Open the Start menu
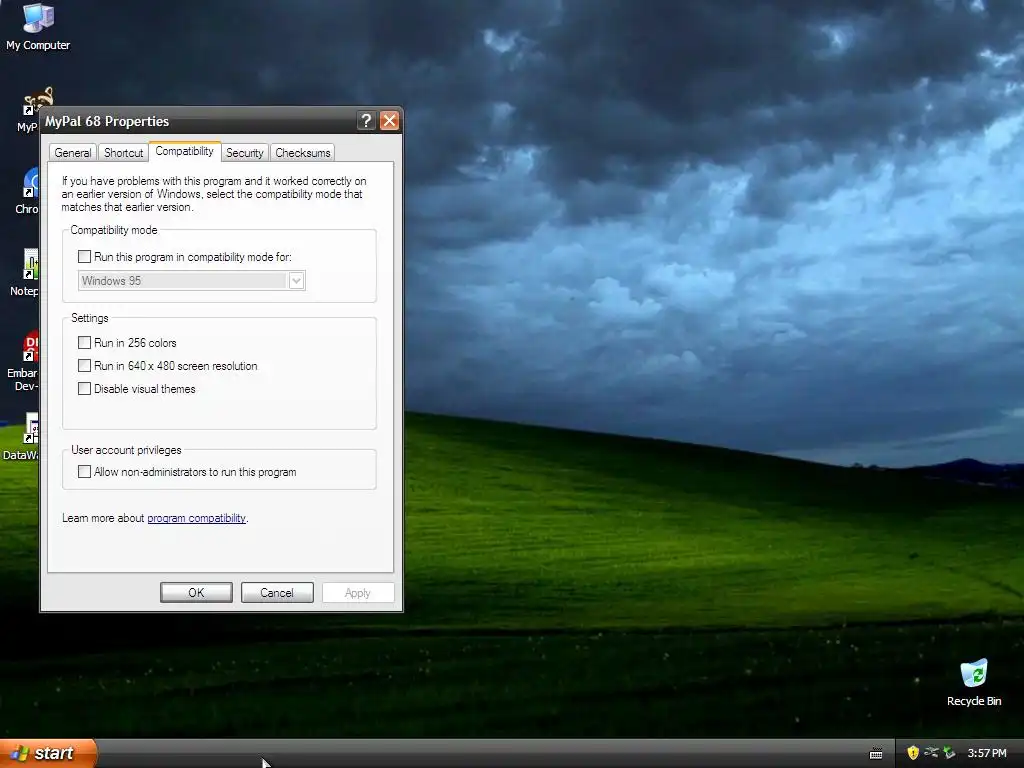This screenshot has width=1024, height=768. [x=48, y=753]
